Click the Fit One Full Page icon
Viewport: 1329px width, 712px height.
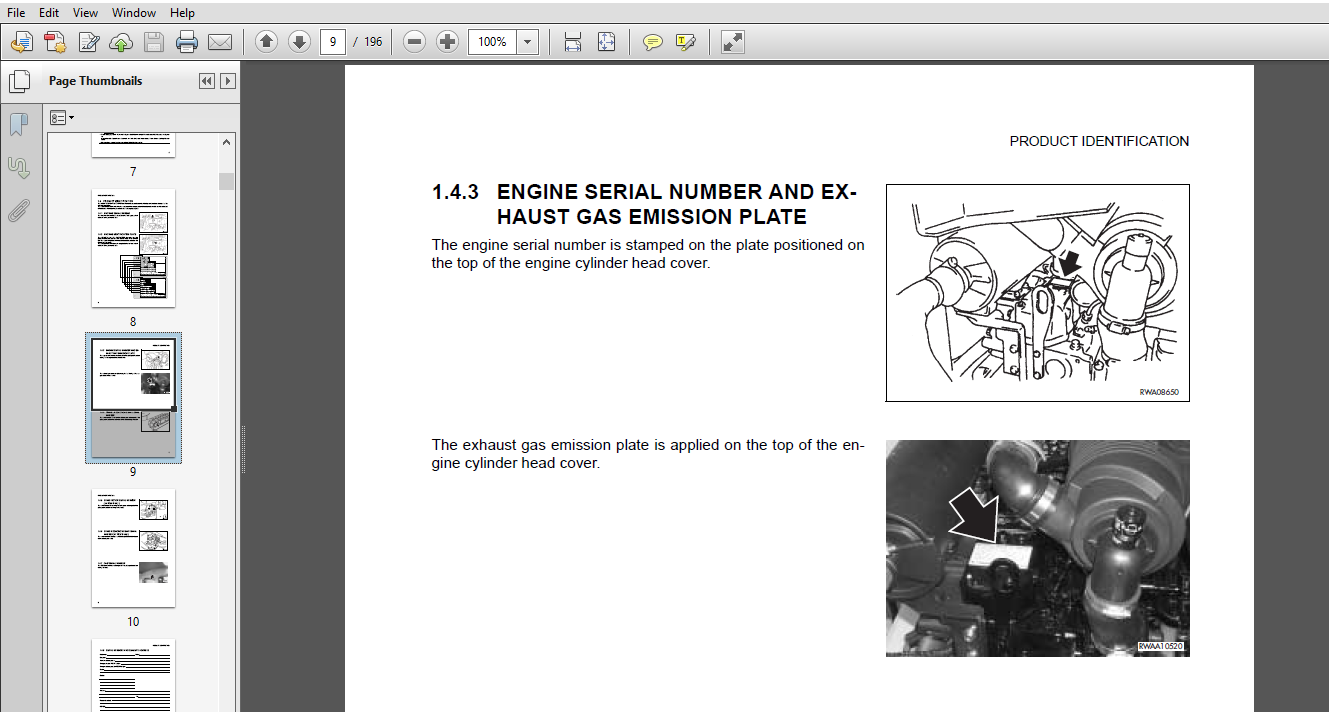pos(606,42)
